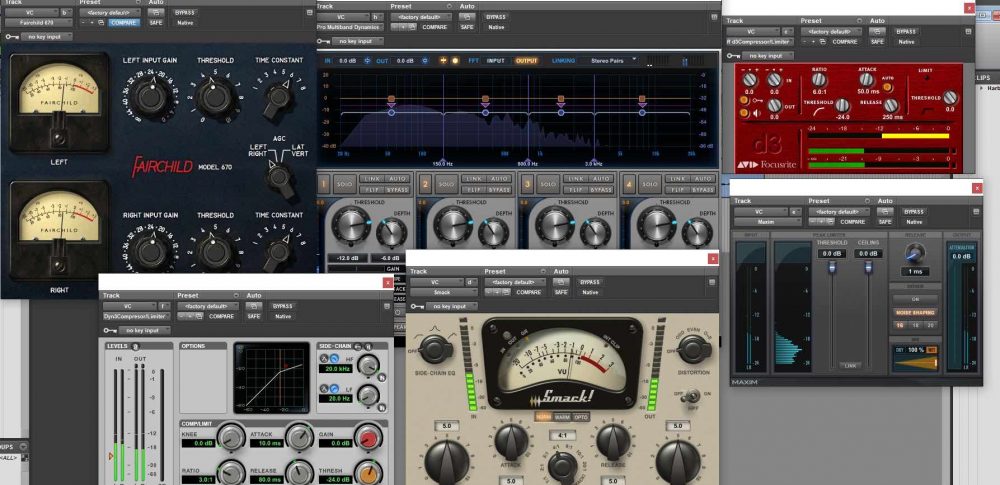Viewport: 1000px width, 485px height.
Task: Solo band 1 in Multiband Dynamics
Action: point(344,184)
